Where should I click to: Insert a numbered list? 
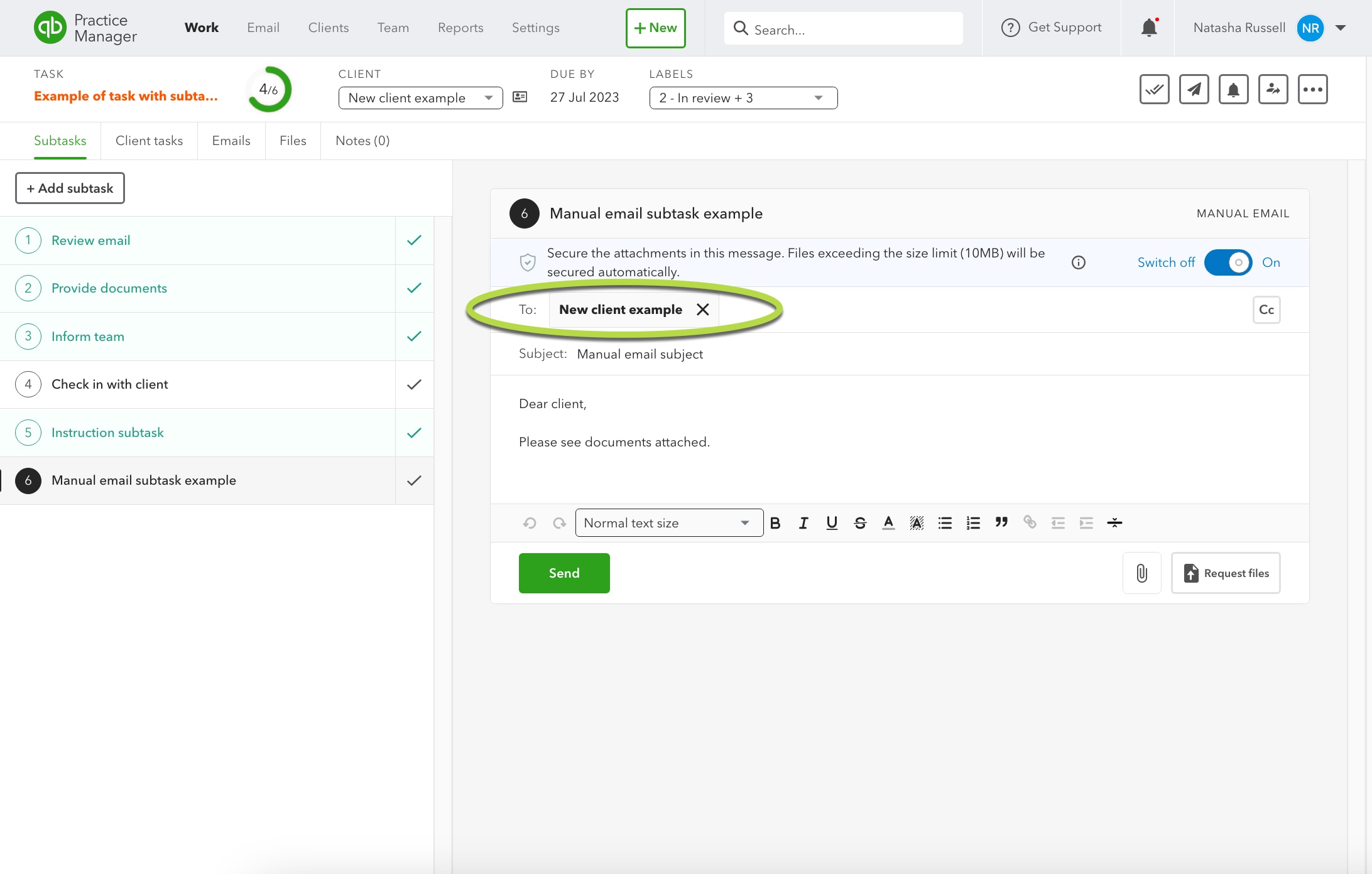(x=973, y=523)
